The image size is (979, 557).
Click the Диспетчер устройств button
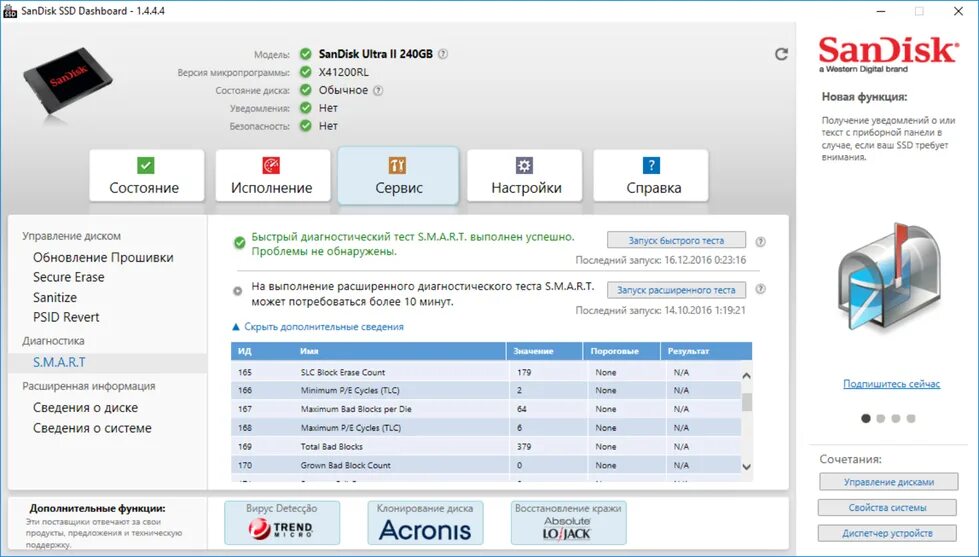pyautogui.click(x=887, y=533)
